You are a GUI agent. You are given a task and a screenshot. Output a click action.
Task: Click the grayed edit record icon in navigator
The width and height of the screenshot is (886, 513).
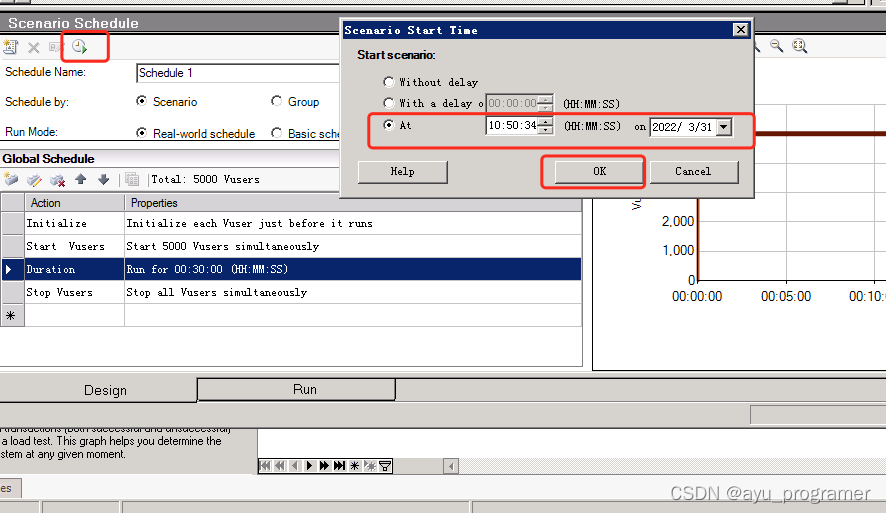pyautogui.click(x=370, y=466)
